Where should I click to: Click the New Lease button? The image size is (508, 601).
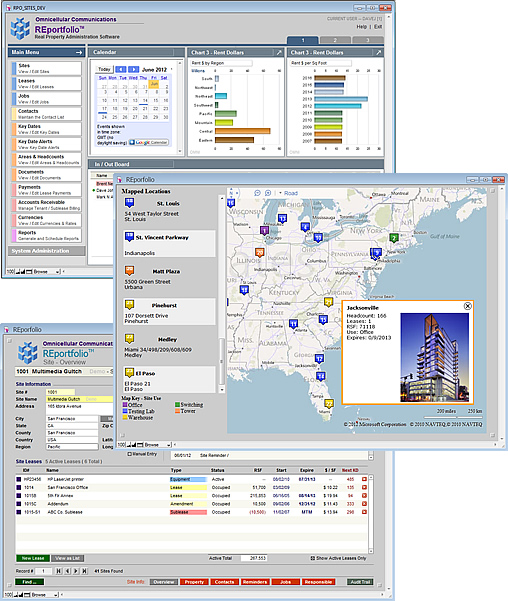(33, 558)
